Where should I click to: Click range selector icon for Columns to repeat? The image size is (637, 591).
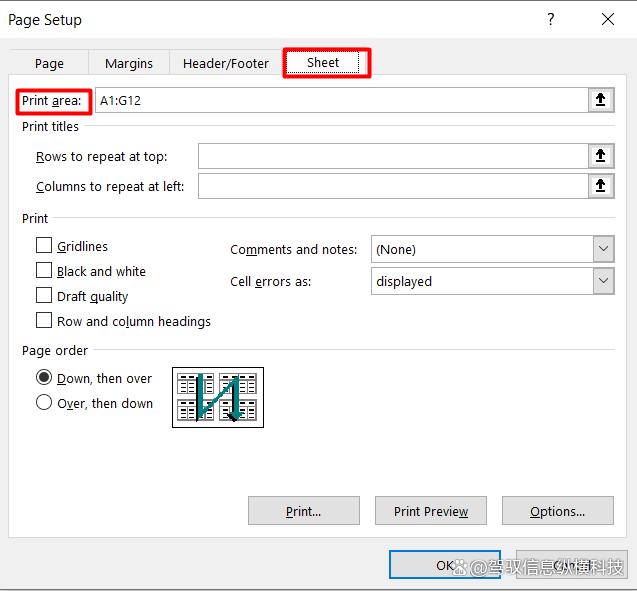(601, 186)
